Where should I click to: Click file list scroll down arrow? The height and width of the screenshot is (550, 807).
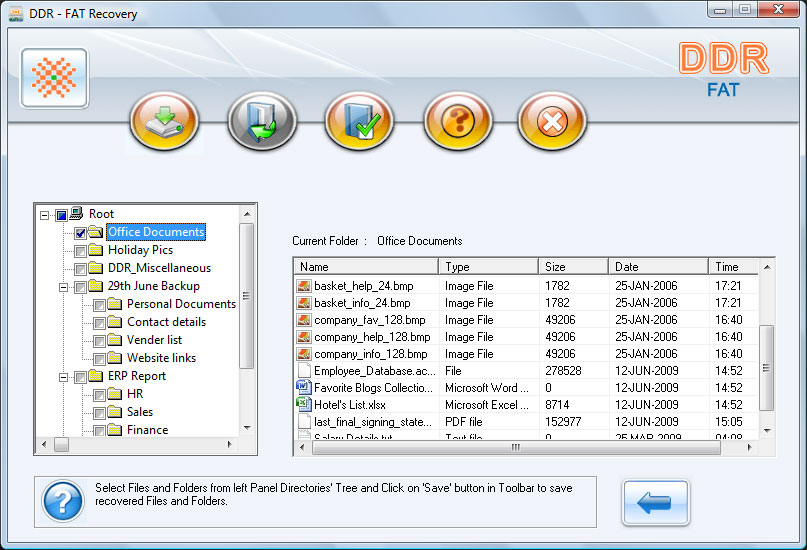click(x=767, y=430)
